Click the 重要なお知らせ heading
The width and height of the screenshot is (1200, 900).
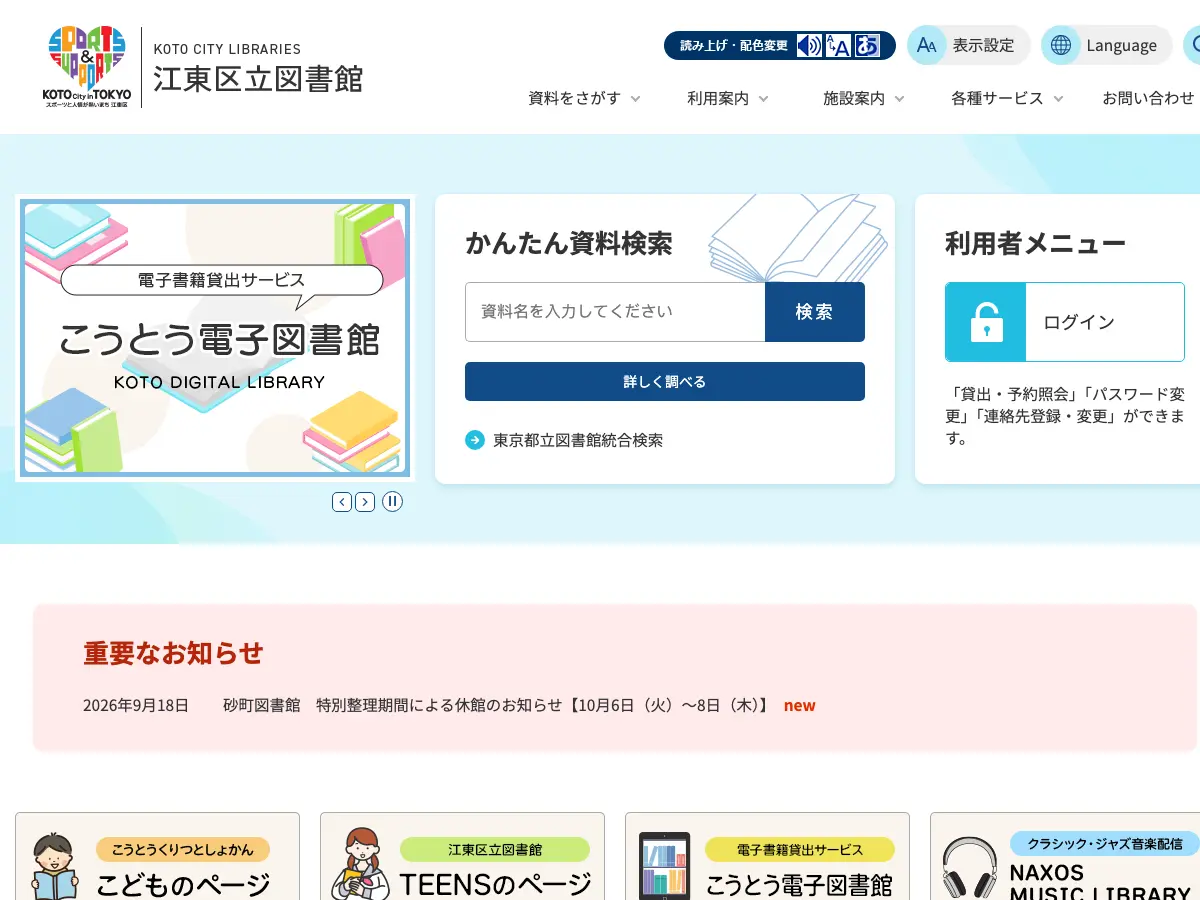(x=173, y=653)
